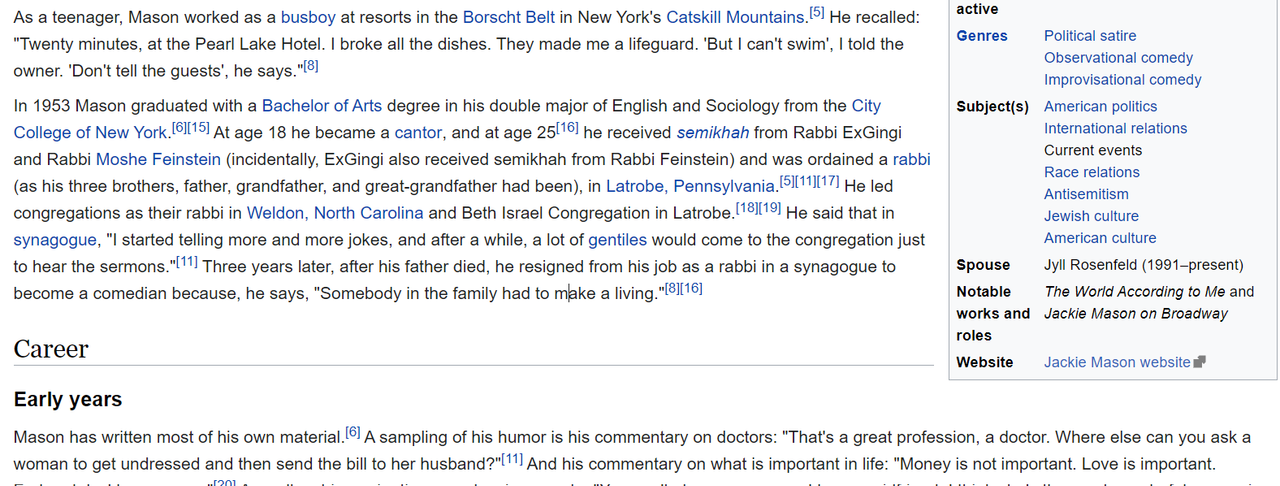This screenshot has width=1280, height=486.
Task: Open Political satire genre link
Action: [1090, 35]
